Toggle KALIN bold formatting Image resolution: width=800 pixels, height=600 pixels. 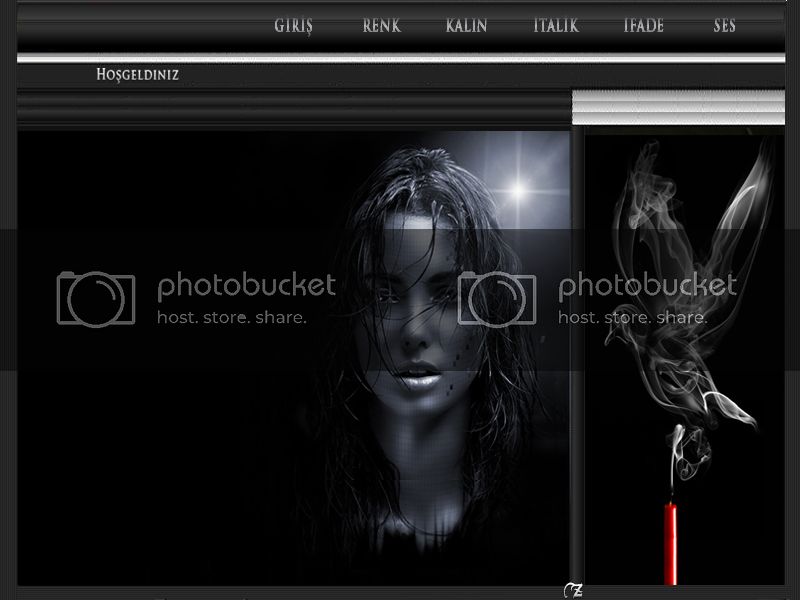(467, 26)
